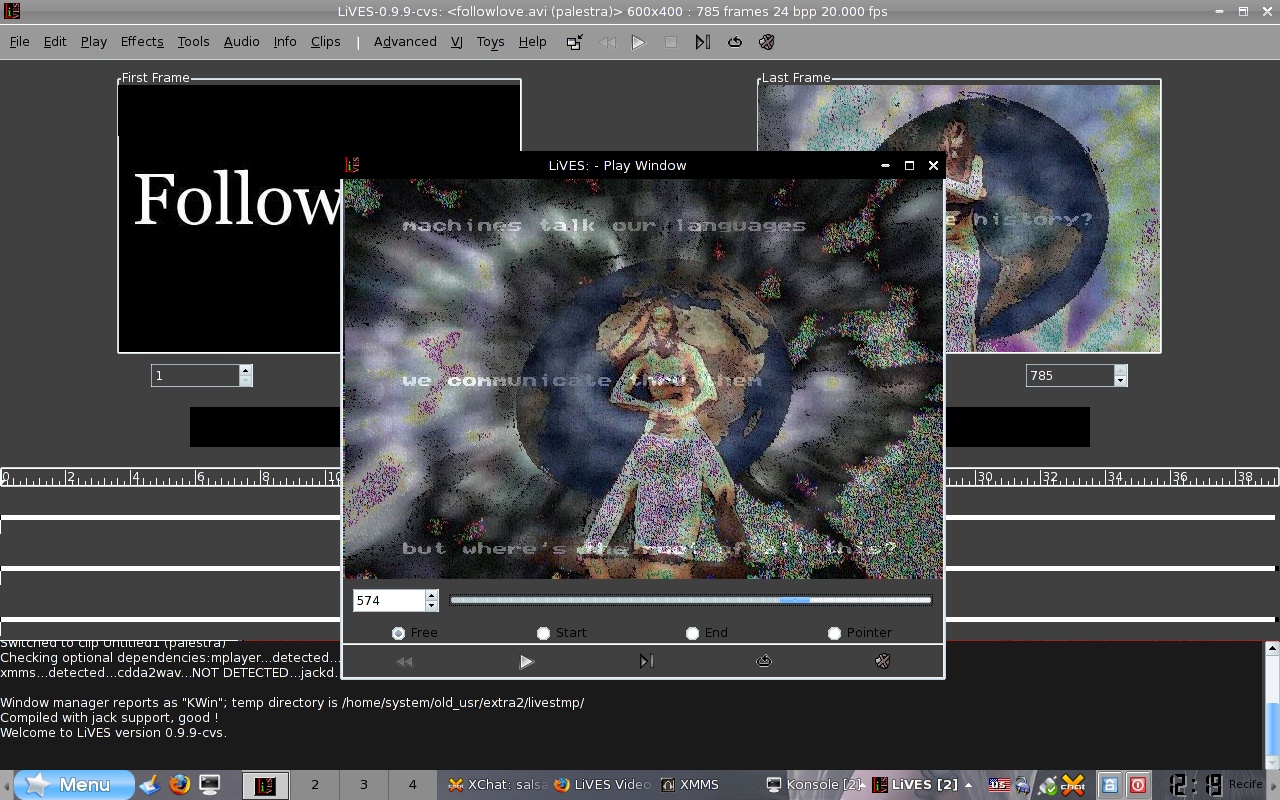Open the Help menu

[532, 42]
